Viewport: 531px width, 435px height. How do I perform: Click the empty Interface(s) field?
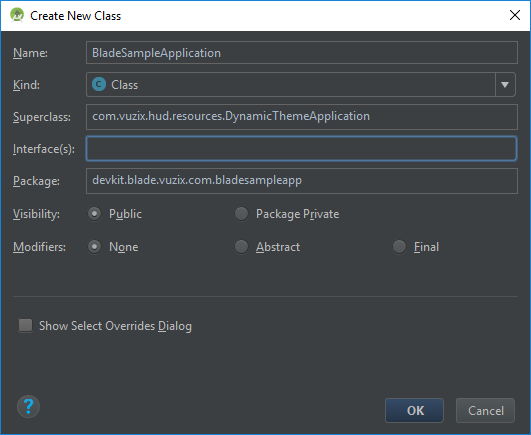pos(301,149)
